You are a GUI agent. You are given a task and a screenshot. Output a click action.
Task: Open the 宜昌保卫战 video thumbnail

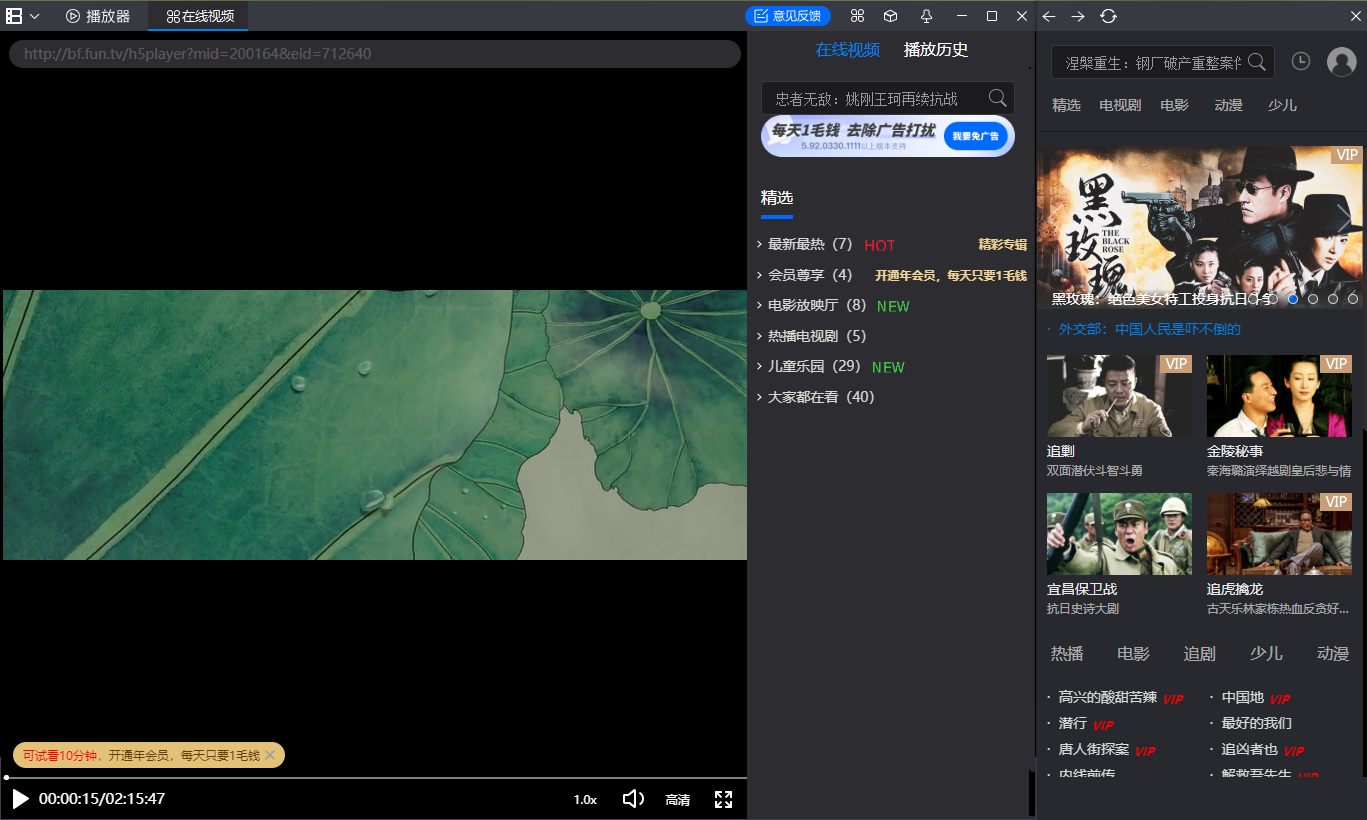pyautogui.click(x=1119, y=534)
